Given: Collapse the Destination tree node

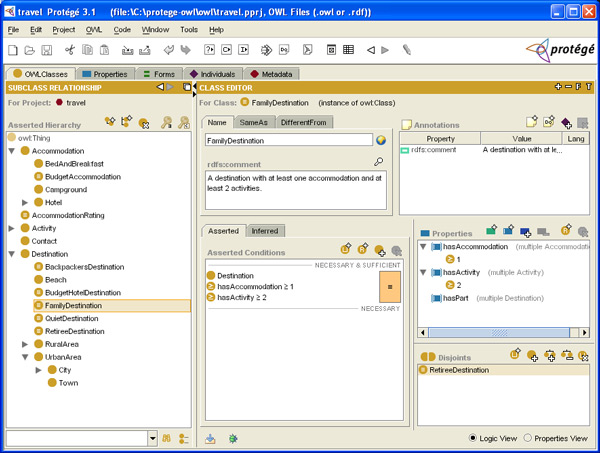Looking at the screenshot, I should pos(12,254).
